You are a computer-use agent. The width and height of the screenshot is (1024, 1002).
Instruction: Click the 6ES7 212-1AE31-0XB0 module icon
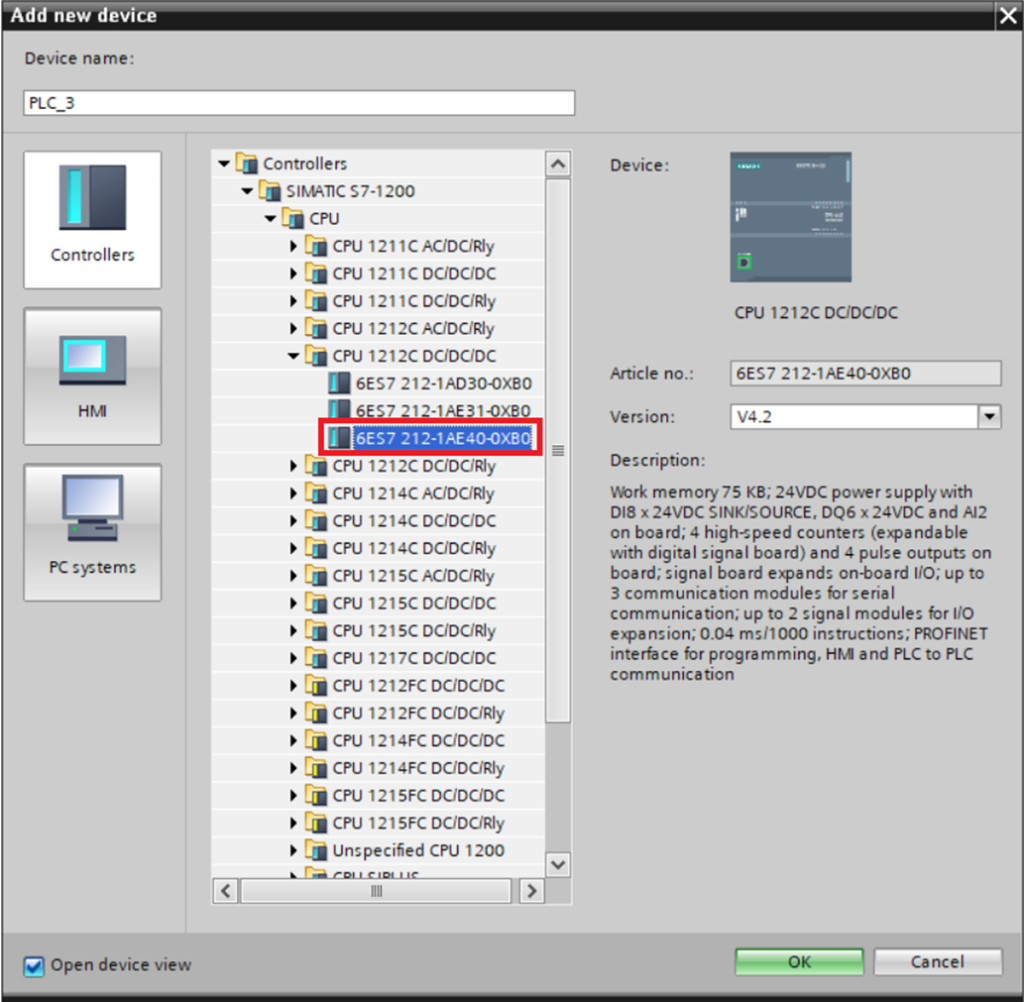[340, 411]
